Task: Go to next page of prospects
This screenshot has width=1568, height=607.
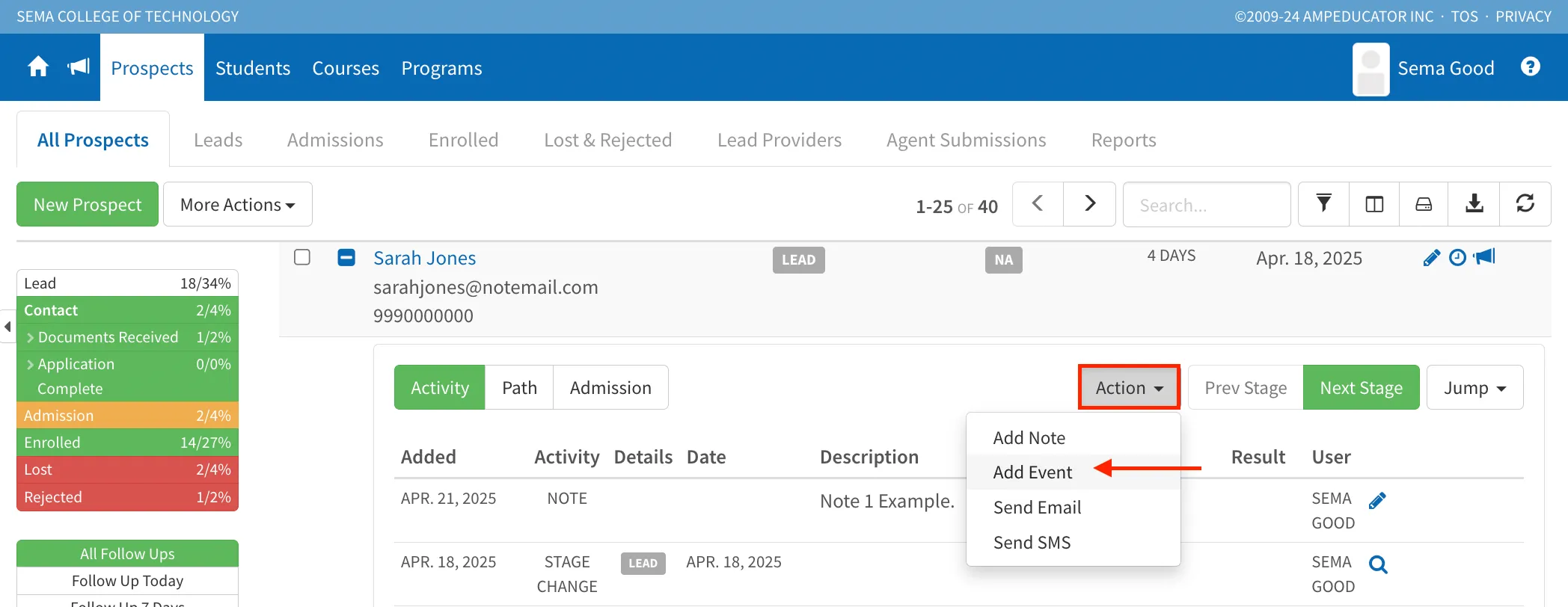Action: tap(1090, 204)
